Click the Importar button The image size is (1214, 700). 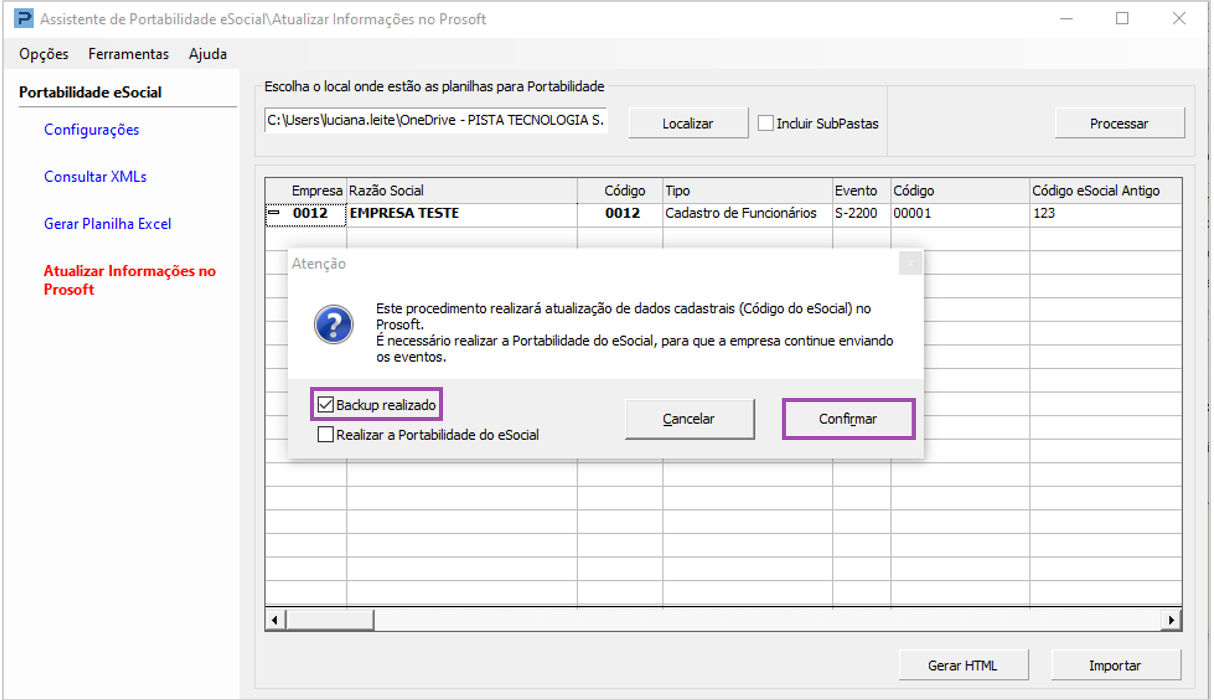pyautogui.click(x=1115, y=665)
